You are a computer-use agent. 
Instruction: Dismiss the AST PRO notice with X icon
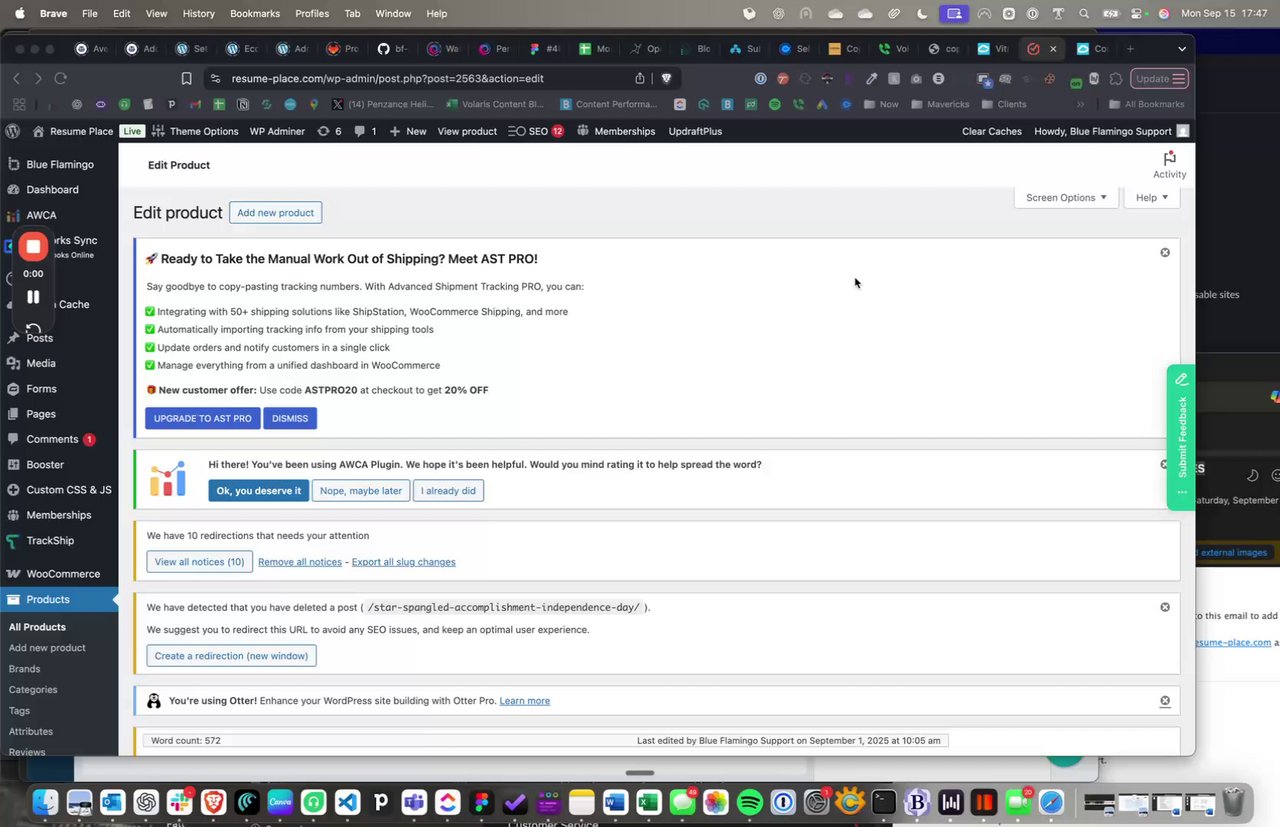1165,252
